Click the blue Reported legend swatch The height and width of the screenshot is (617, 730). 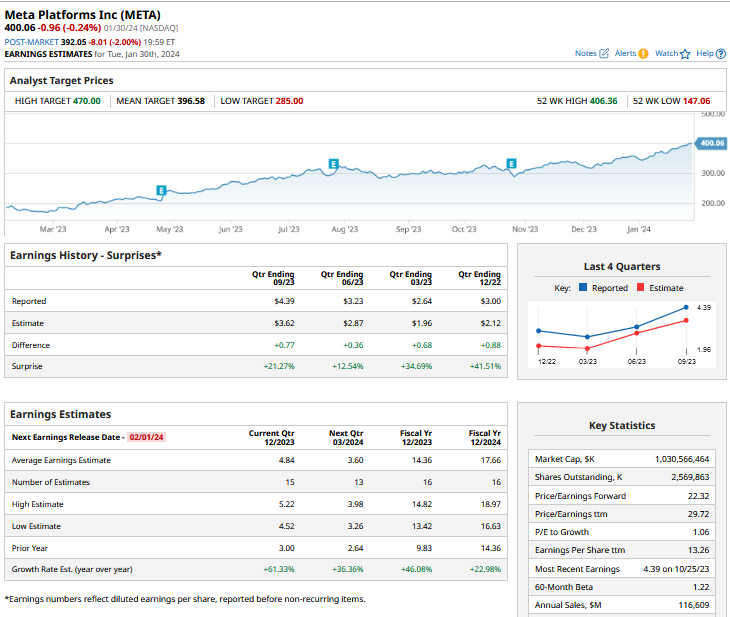pyautogui.click(x=583, y=287)
